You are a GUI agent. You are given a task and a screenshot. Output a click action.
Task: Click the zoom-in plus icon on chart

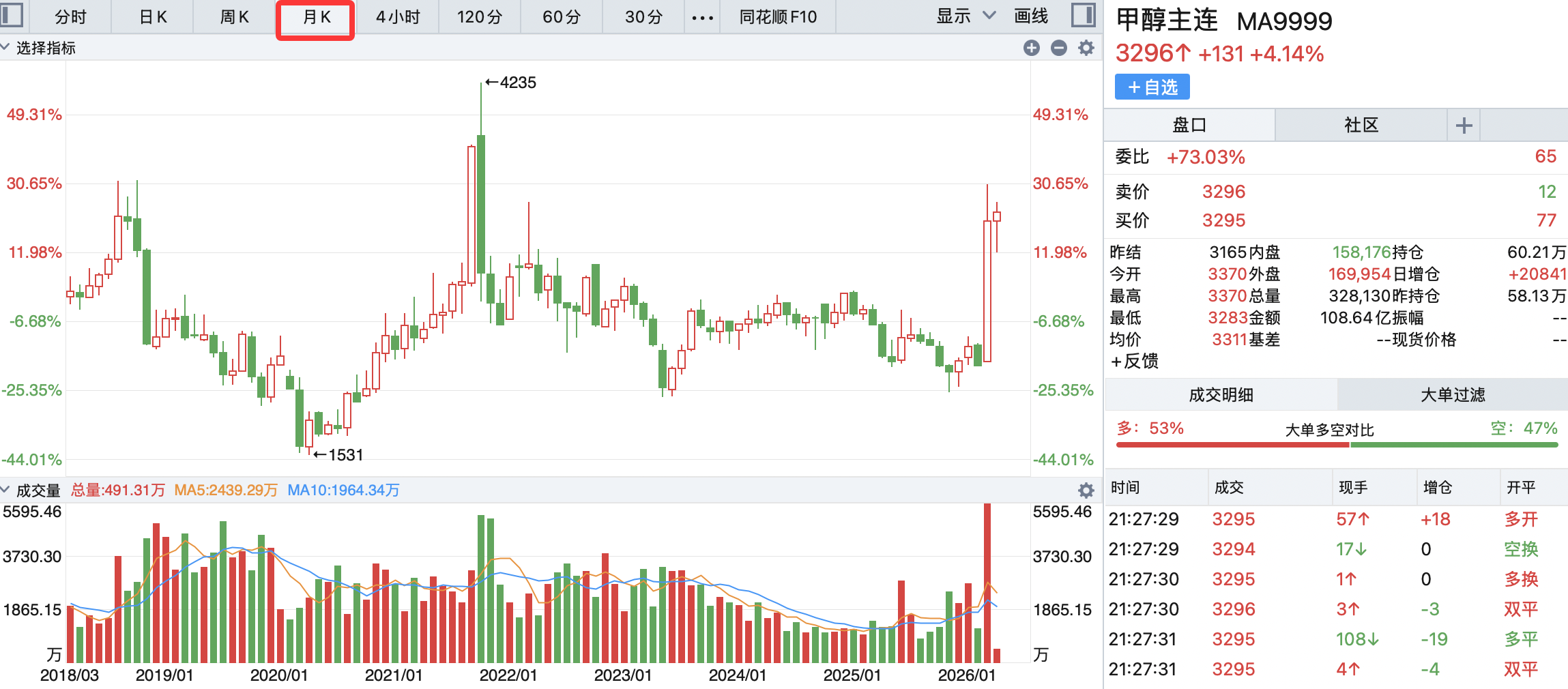1031,48
